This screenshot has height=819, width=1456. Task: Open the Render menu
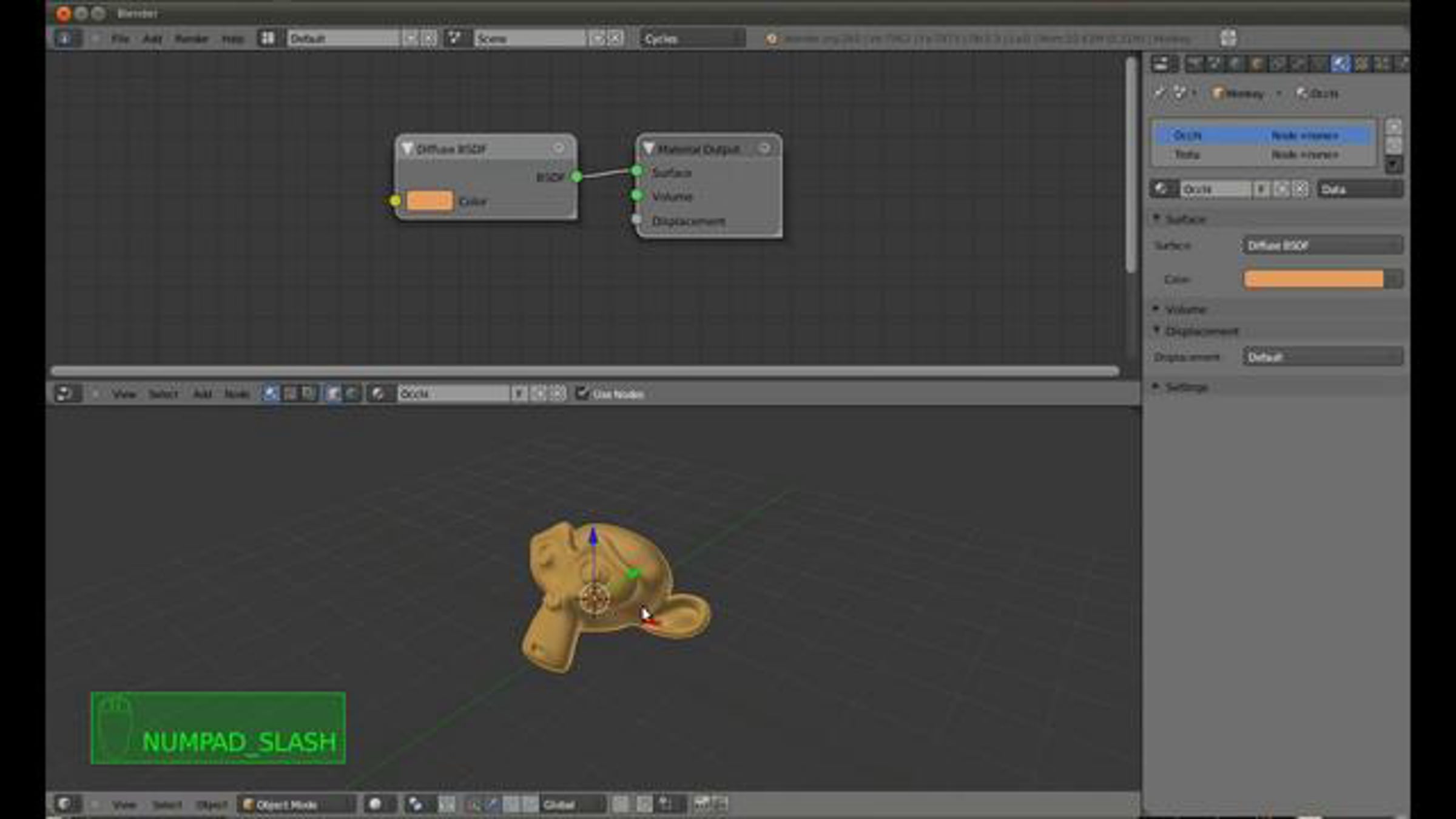191,39
